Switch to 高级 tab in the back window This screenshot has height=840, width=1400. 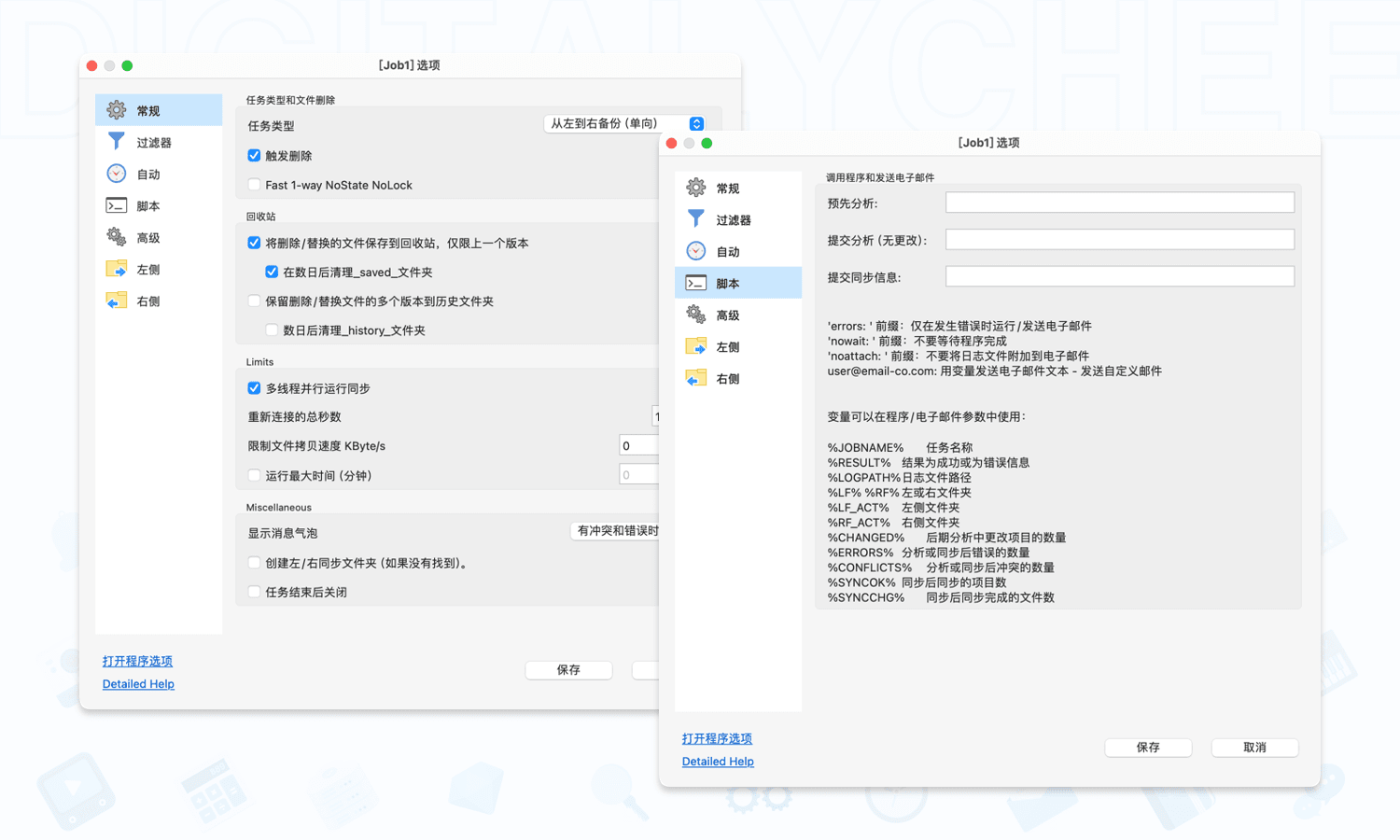[147, 238]
